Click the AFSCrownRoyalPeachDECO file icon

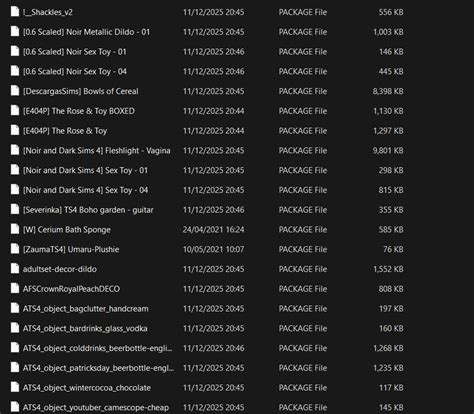[x=15, y=288]
